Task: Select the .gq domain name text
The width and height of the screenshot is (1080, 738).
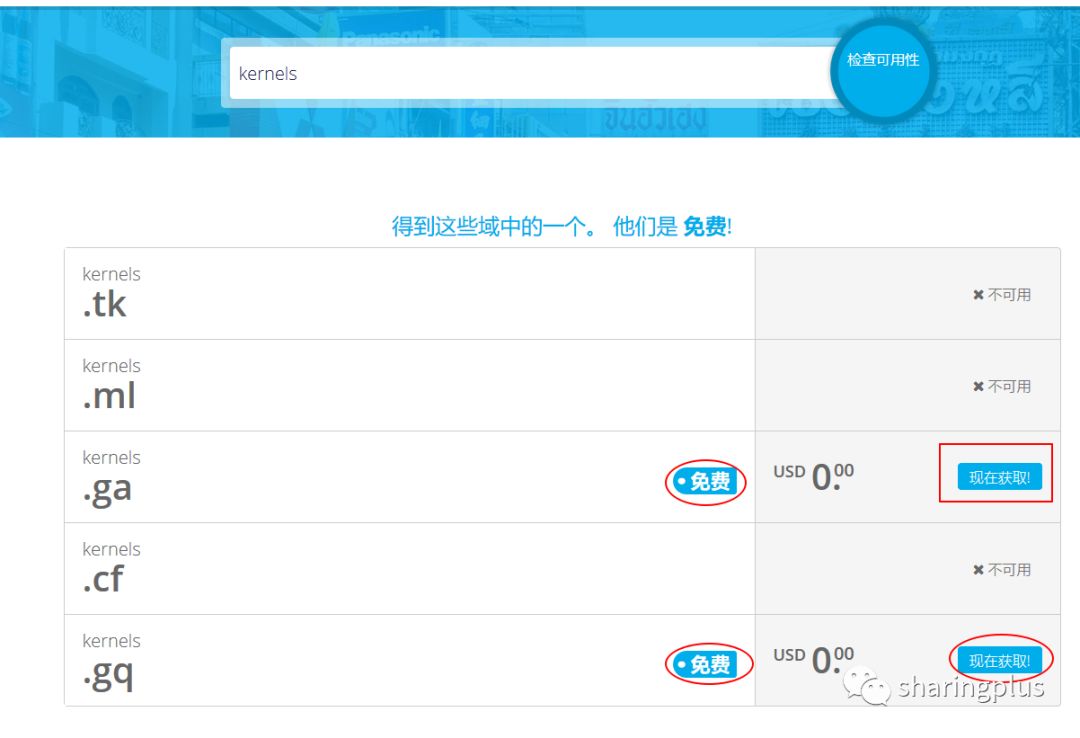Action: click(x=107, y=673)
